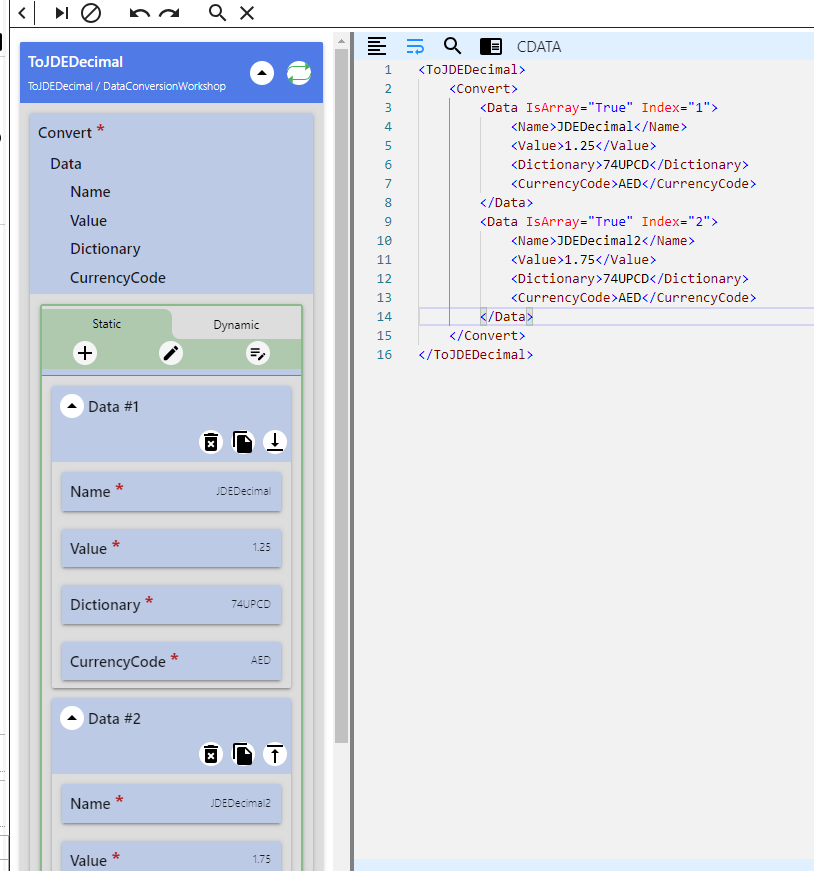814x871 pixels.
Task: Click the back chevron in top toolbar
Action: click(x=22, y=13)
